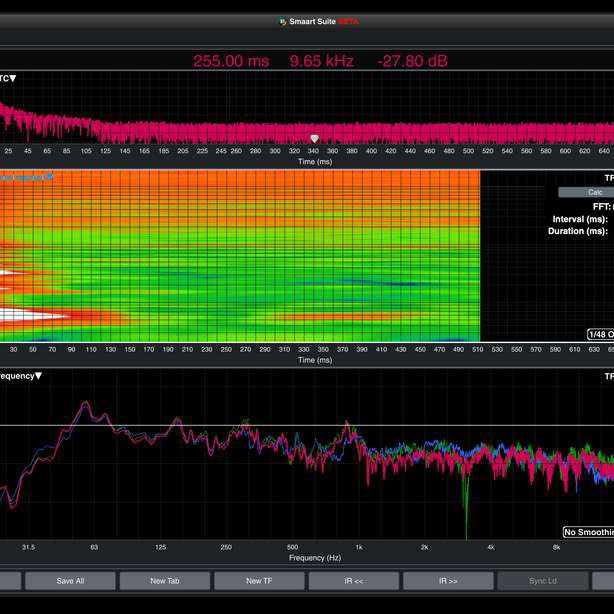Open a new tab with New Tab
Screen dimensions: 614x614
(165, 580)
